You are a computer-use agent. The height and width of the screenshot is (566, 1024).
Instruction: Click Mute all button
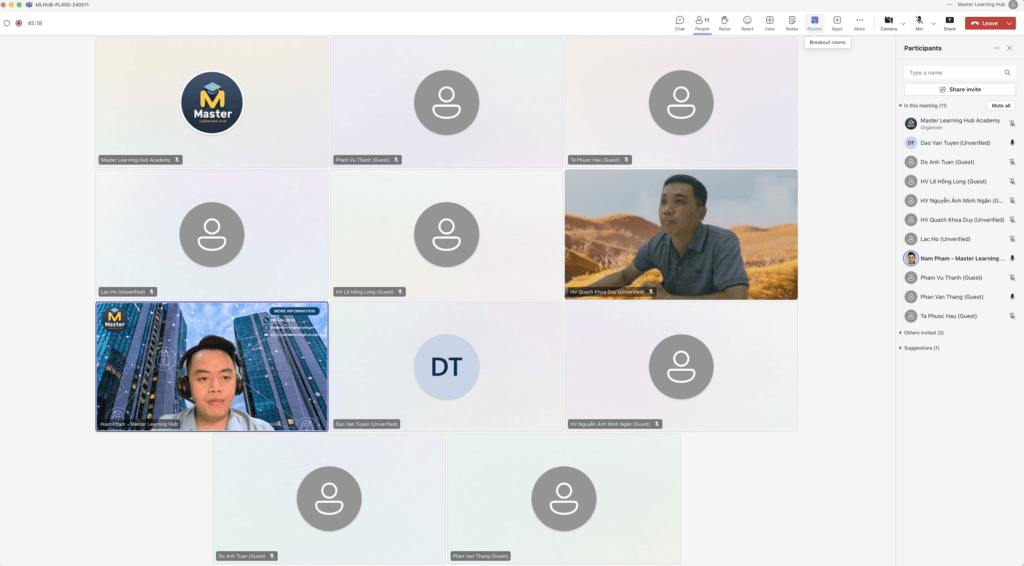click(1000, 106)
